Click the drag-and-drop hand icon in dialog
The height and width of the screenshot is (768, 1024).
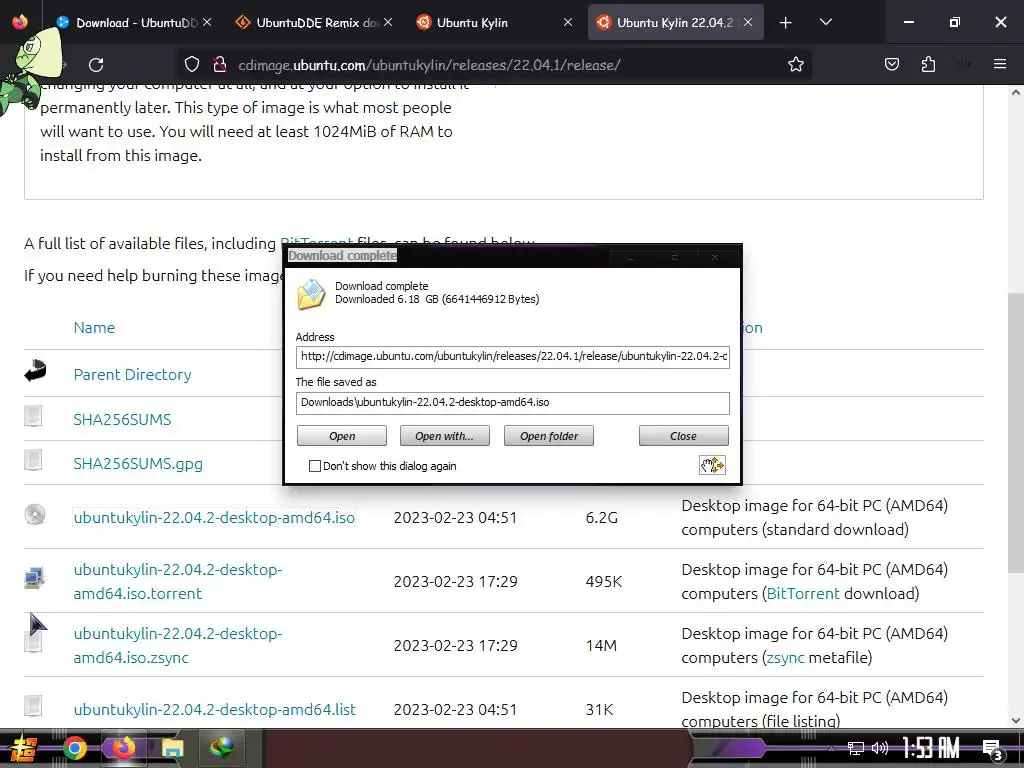click(712, 465)
